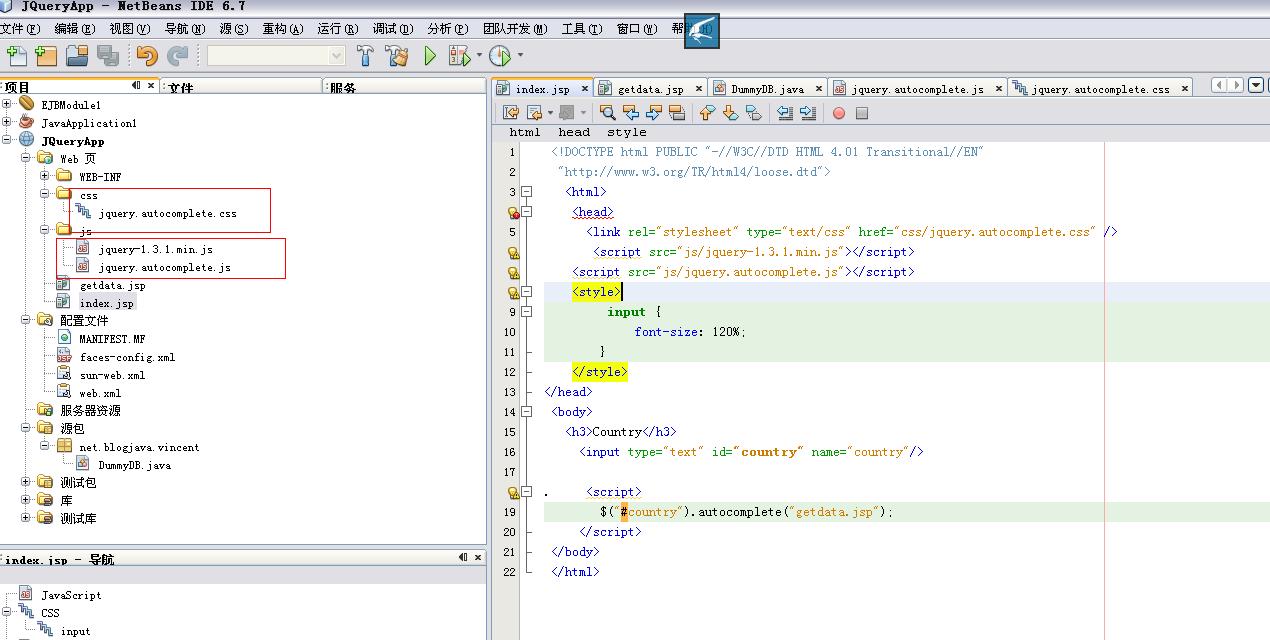Find previous occurrence in editor toolbar
Image resolution: width=1270 pixels, height=640 pixels.
click(630, 113)
